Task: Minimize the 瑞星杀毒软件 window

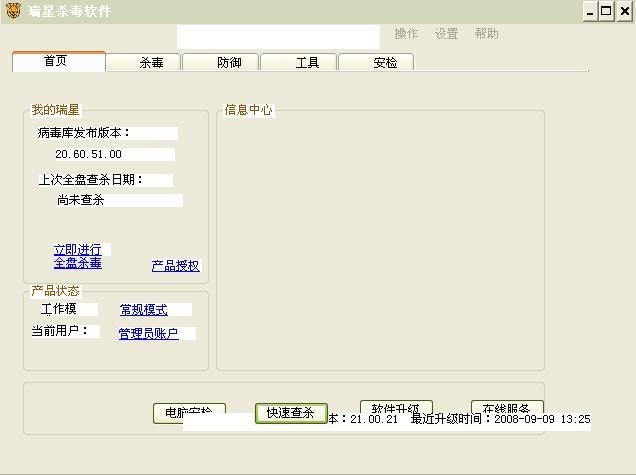Action: 591,11
